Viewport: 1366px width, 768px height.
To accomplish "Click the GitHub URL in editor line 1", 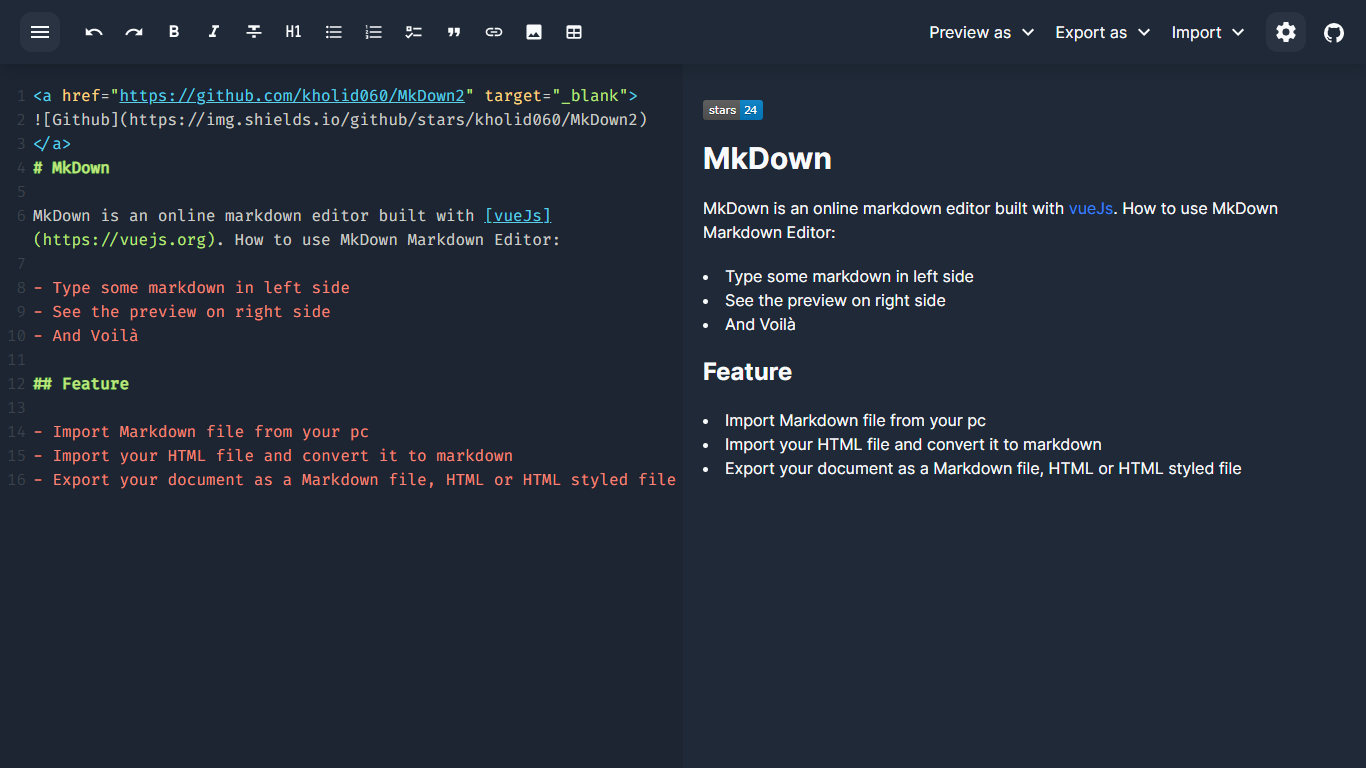I will (292, 96).
